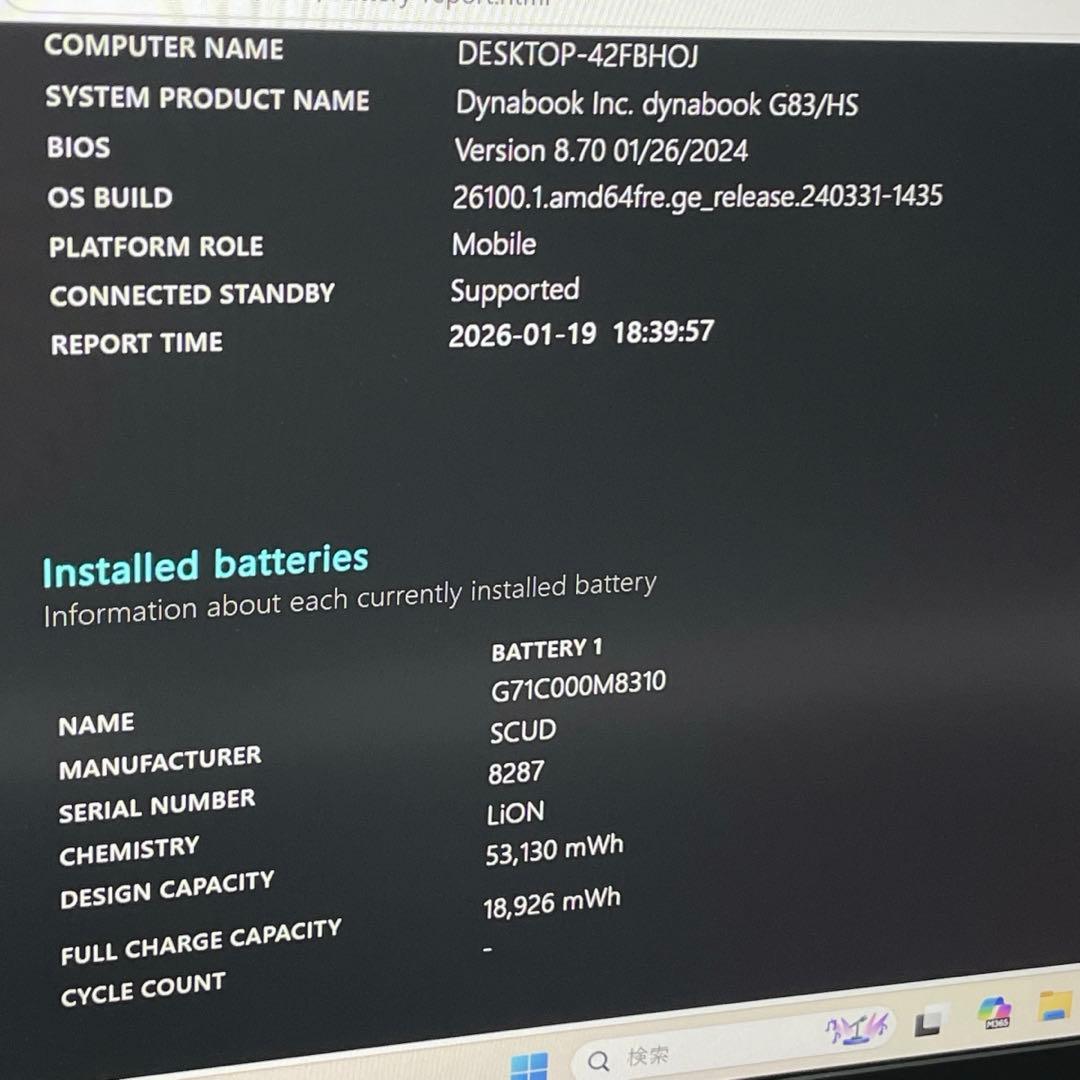
Task: Open Task View from the taskbar
Action: [x=929, y=1022]
